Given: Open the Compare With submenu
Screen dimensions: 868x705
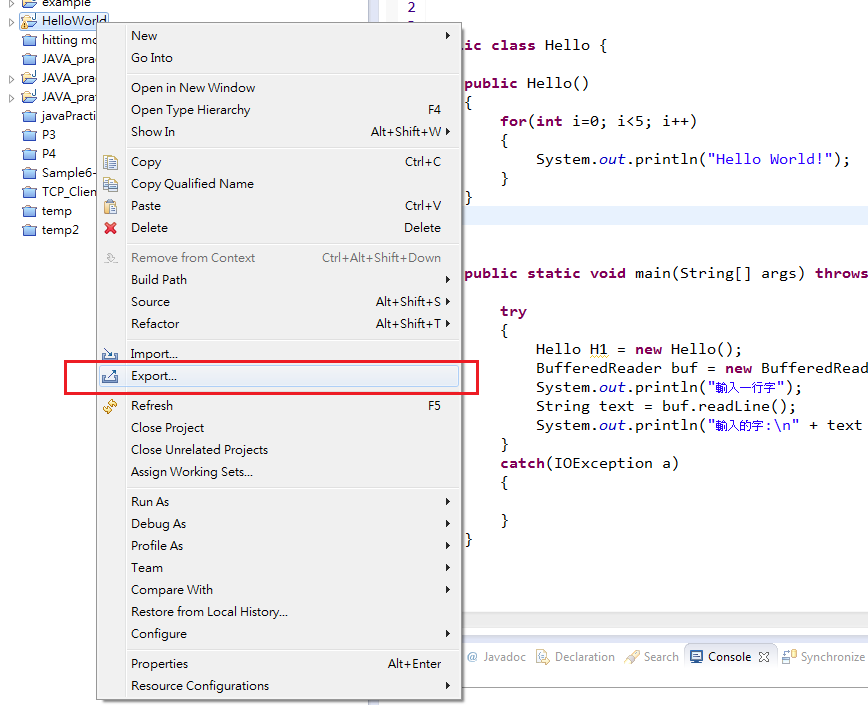Looking at the screenshot, I should [293, 590].
